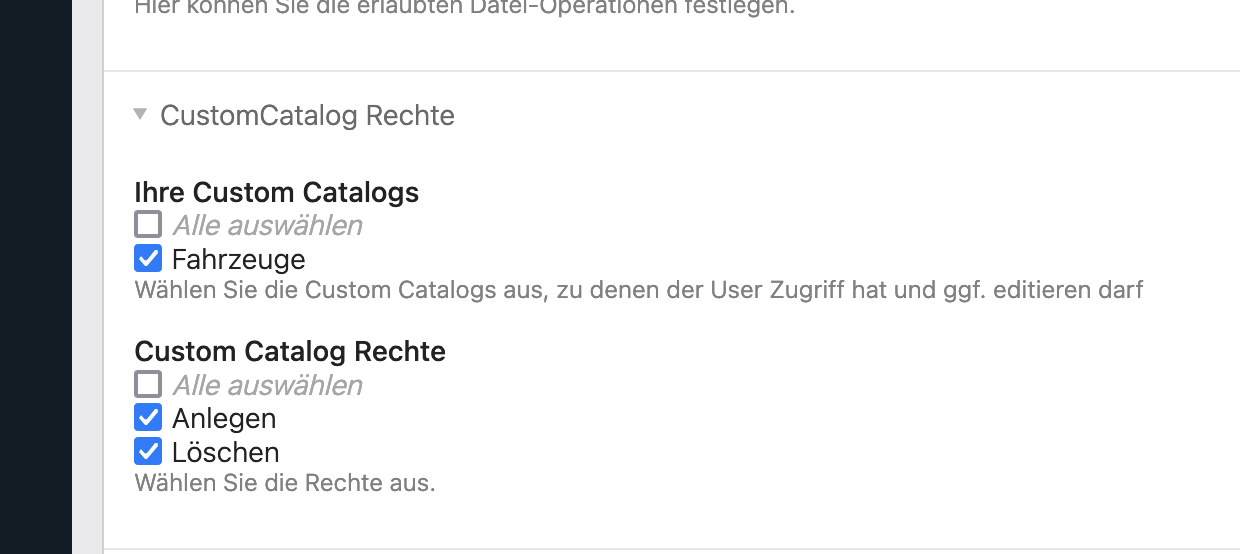The height and width of the screenshot is (554, 1240).
Task: Untick the Löschen permission checkbox
Action: pyautogui.click(x=148, y=452)
